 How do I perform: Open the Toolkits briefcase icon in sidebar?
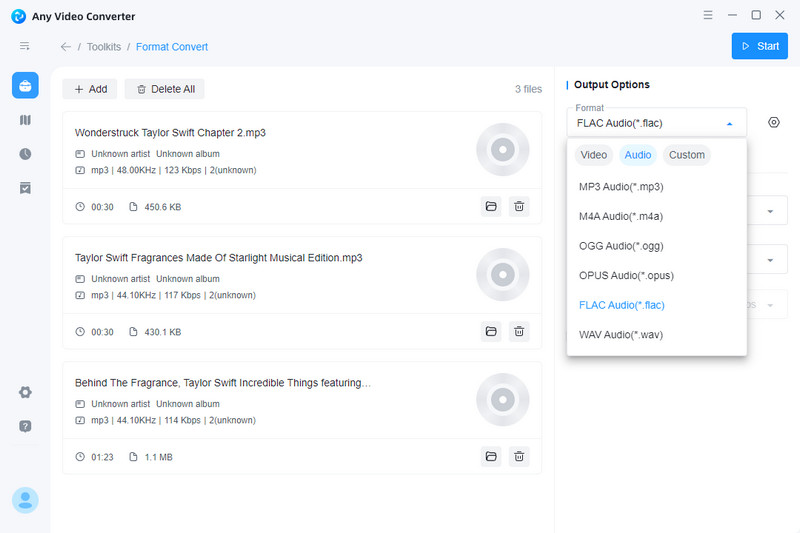[x=25, y=86]
